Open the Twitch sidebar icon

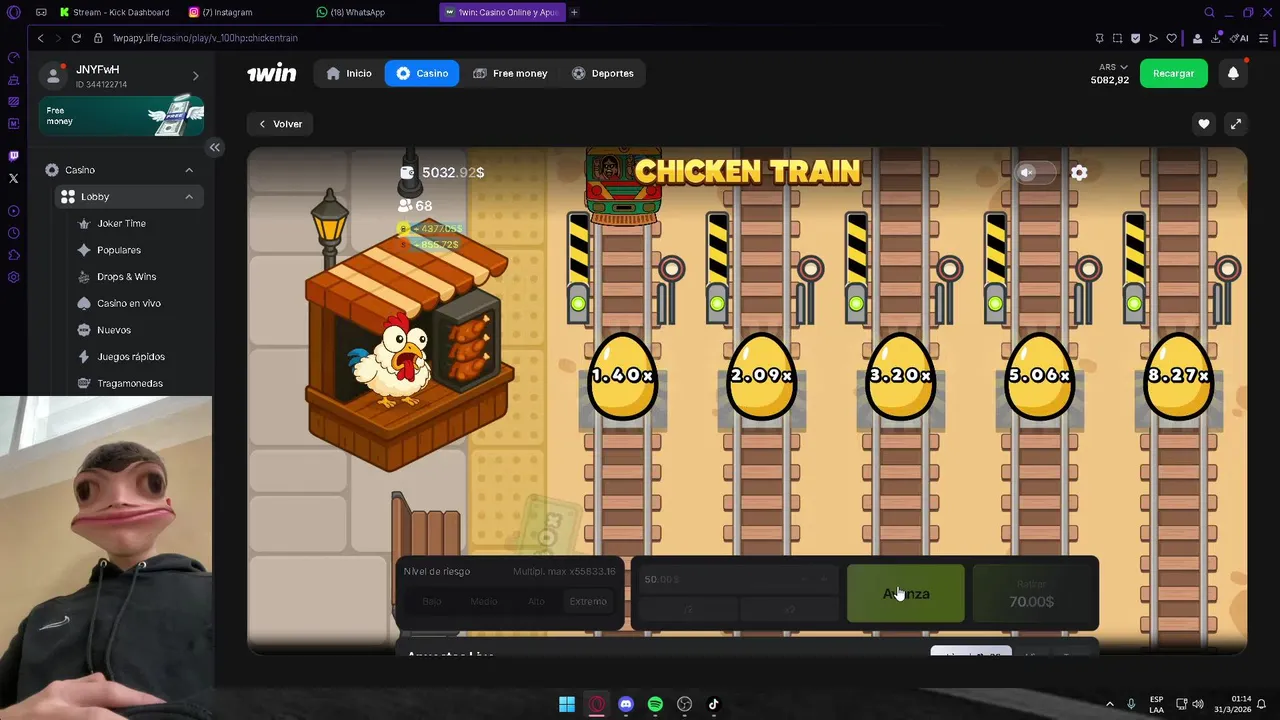(x=13, y=156)
